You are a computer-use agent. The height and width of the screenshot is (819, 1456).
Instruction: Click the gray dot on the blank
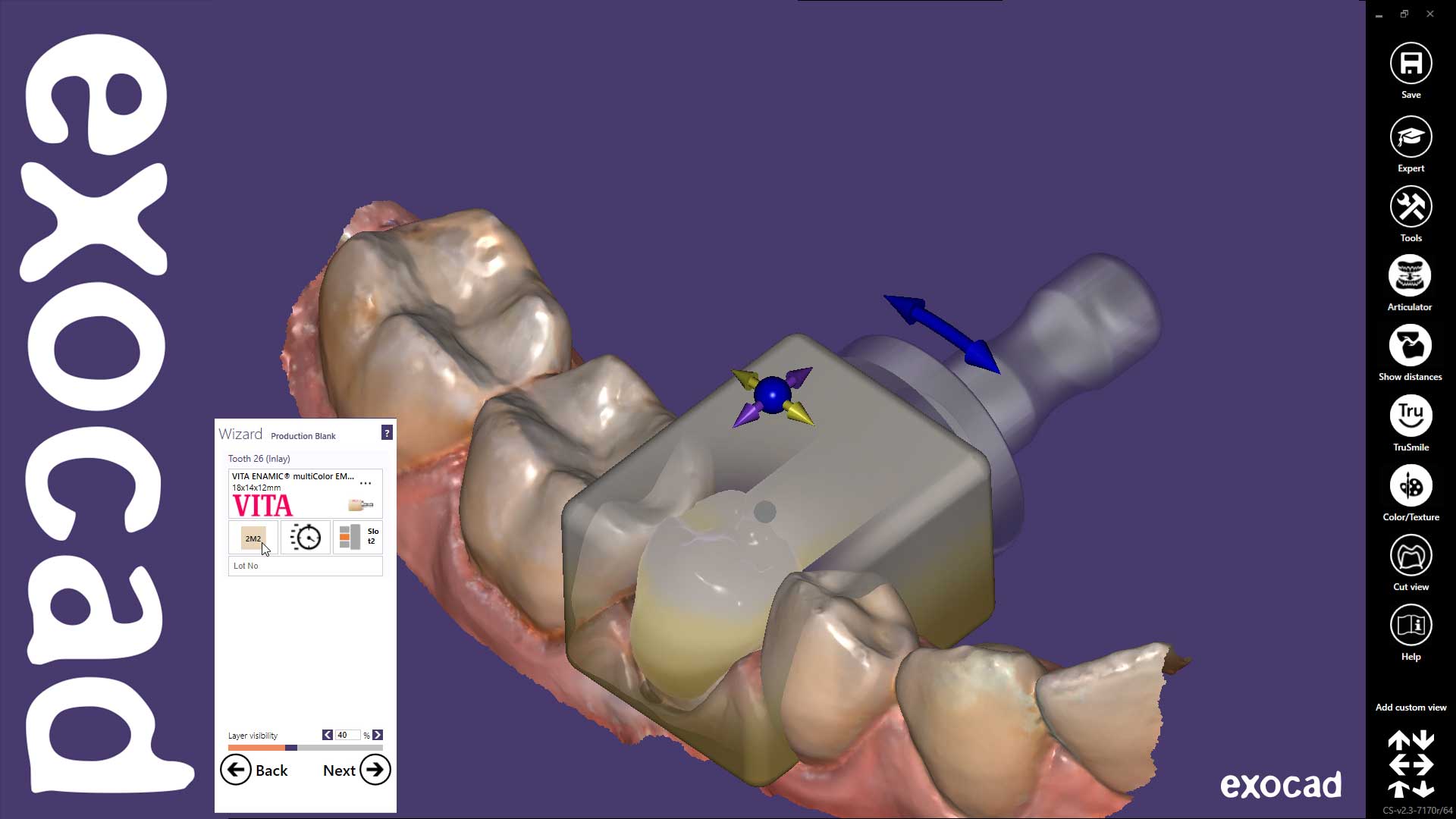[765, 512]
